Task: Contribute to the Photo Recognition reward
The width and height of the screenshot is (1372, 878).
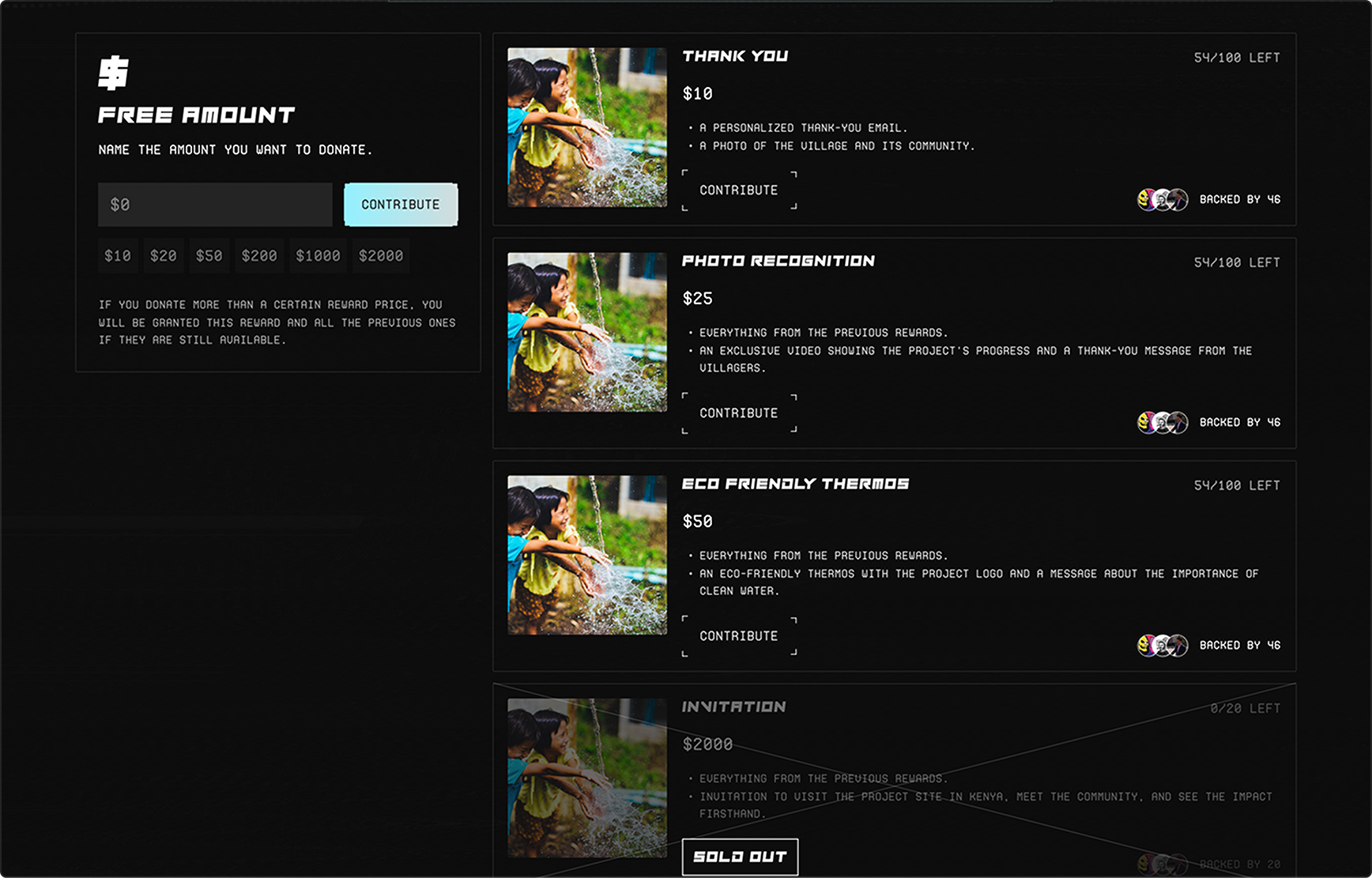Action: [x=739, y=413]
